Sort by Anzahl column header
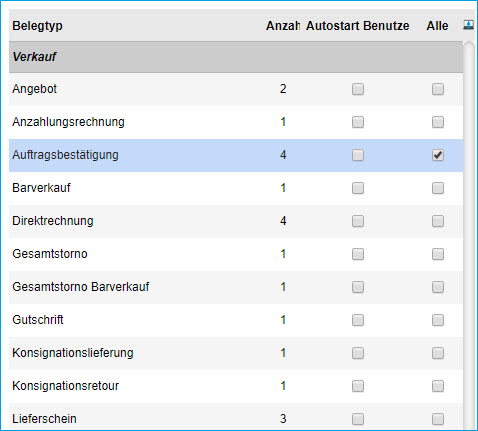The width and height of the screenshot is (478, 431). click(x=282, y=26)
